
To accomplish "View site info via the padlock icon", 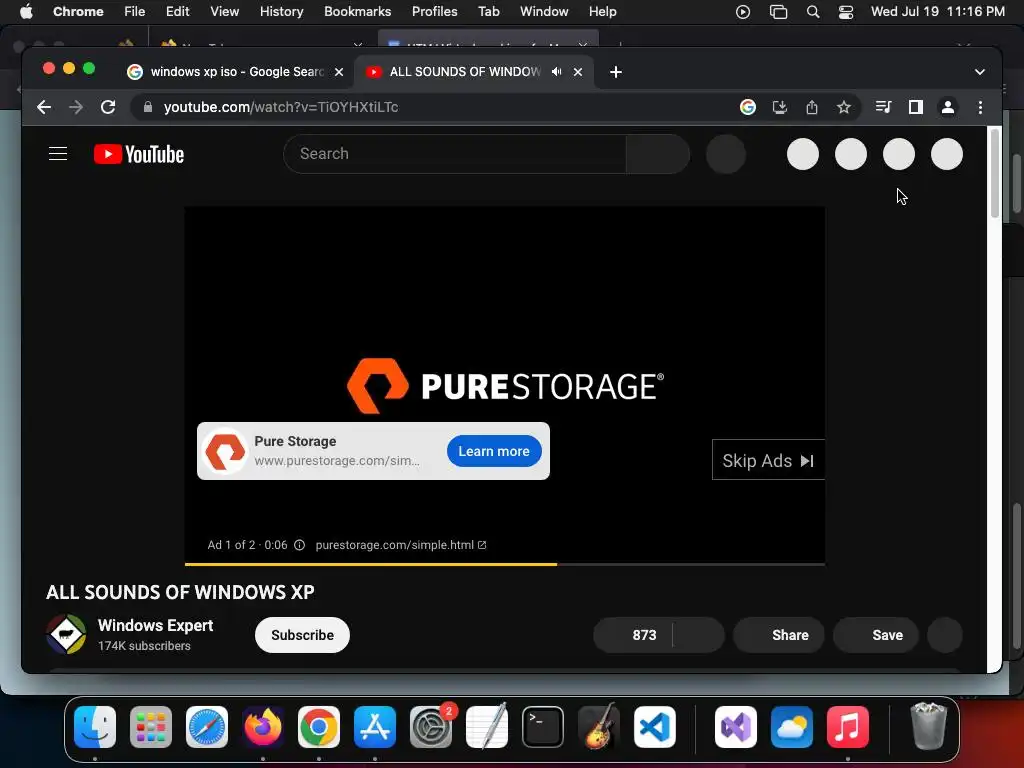I will (x=148, y=107).
